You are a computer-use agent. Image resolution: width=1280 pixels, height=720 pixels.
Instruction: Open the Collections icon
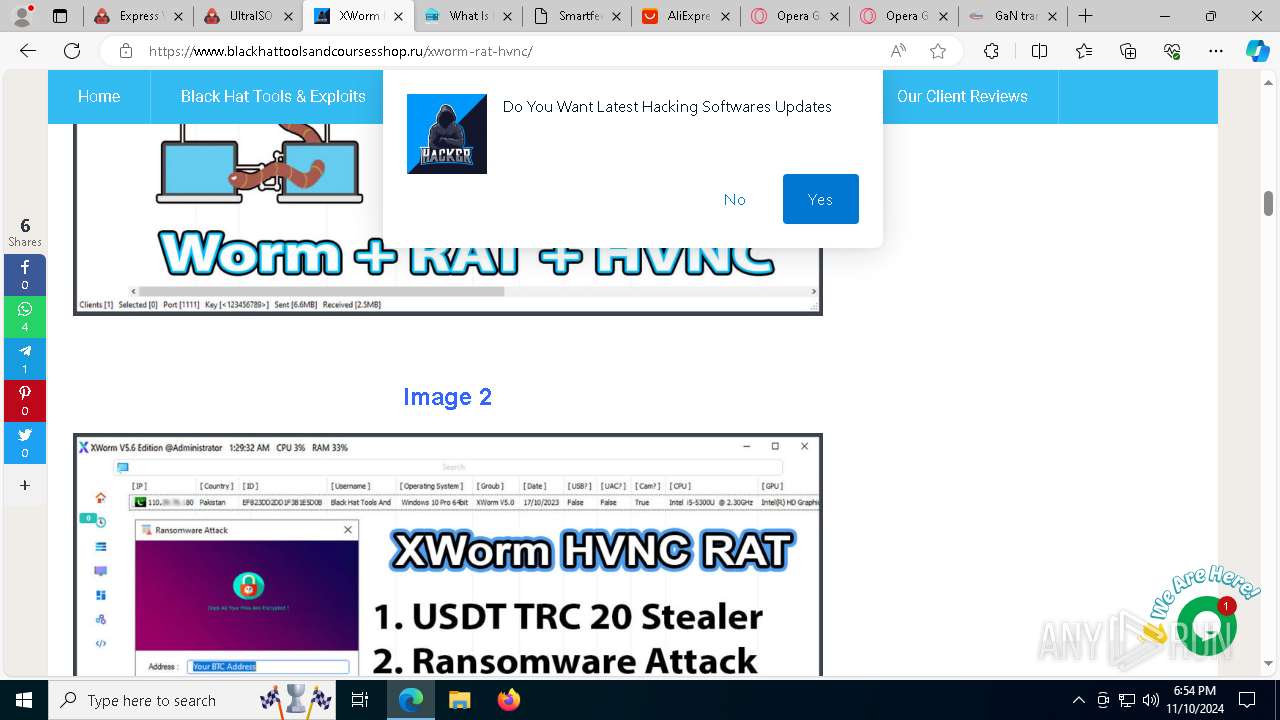click(x=1128, y=51)
